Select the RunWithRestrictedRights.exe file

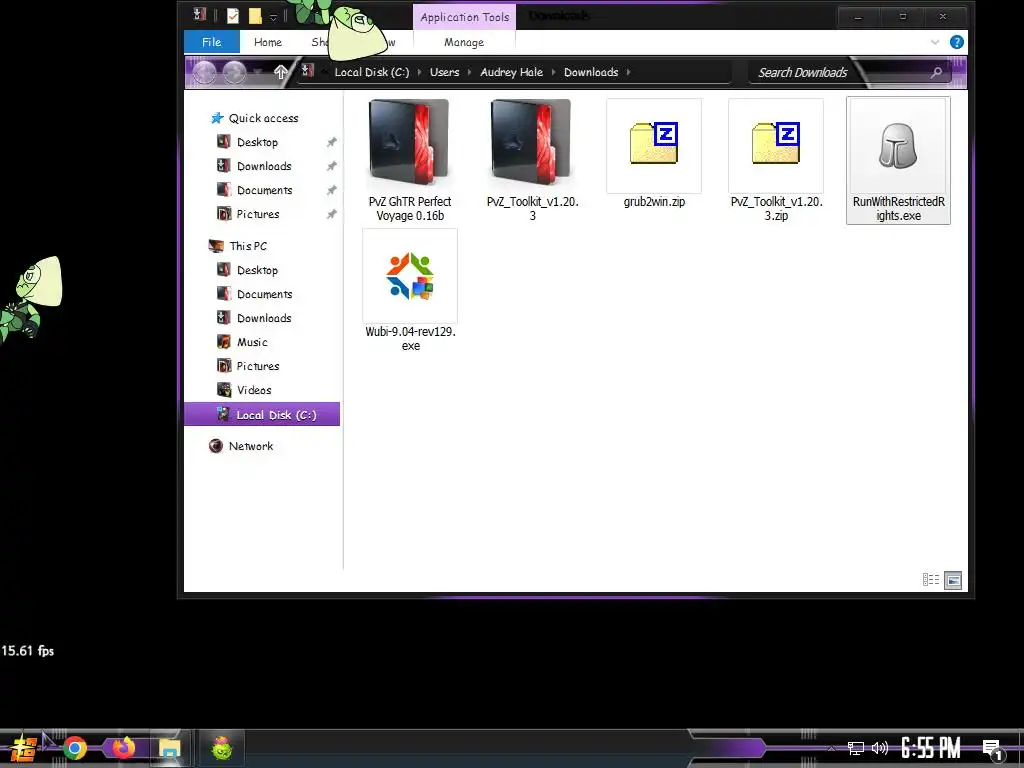click(x=898, y=161)
